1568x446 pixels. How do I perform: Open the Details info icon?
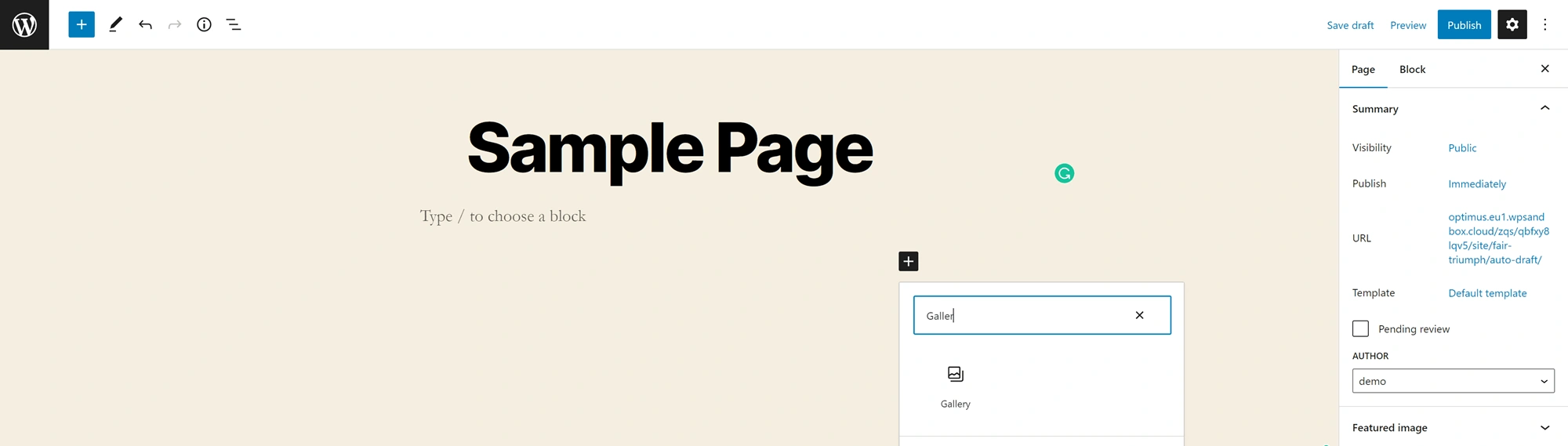pyautogui.click(x=204, y=24)
